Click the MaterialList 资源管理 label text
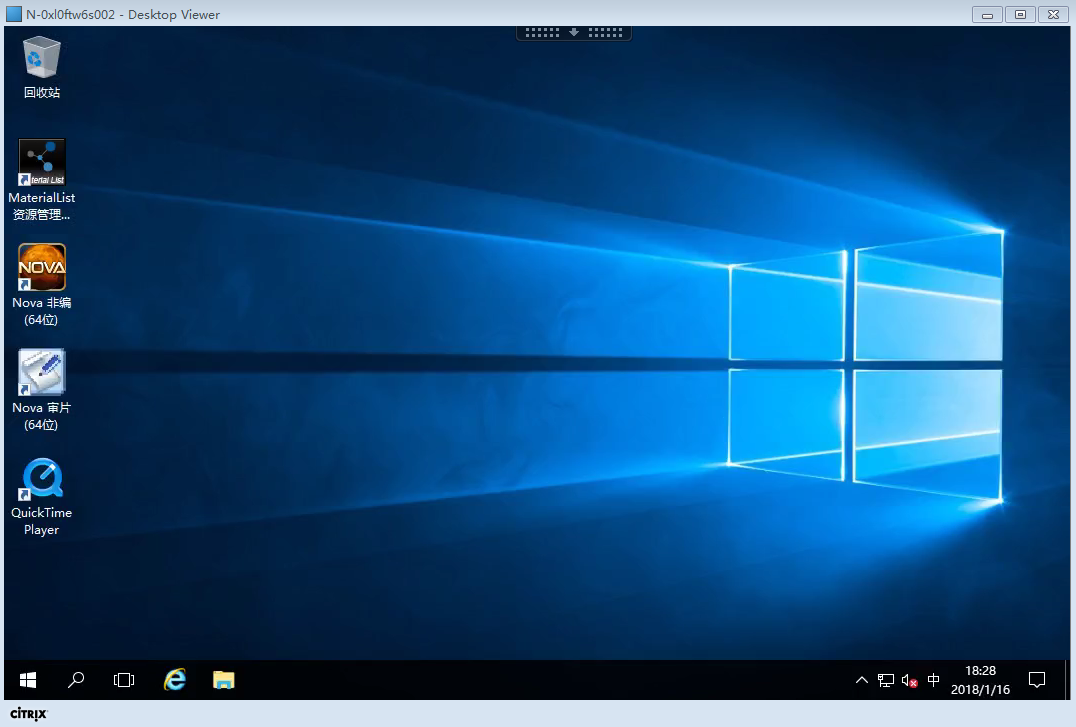 tap(42, 206)
